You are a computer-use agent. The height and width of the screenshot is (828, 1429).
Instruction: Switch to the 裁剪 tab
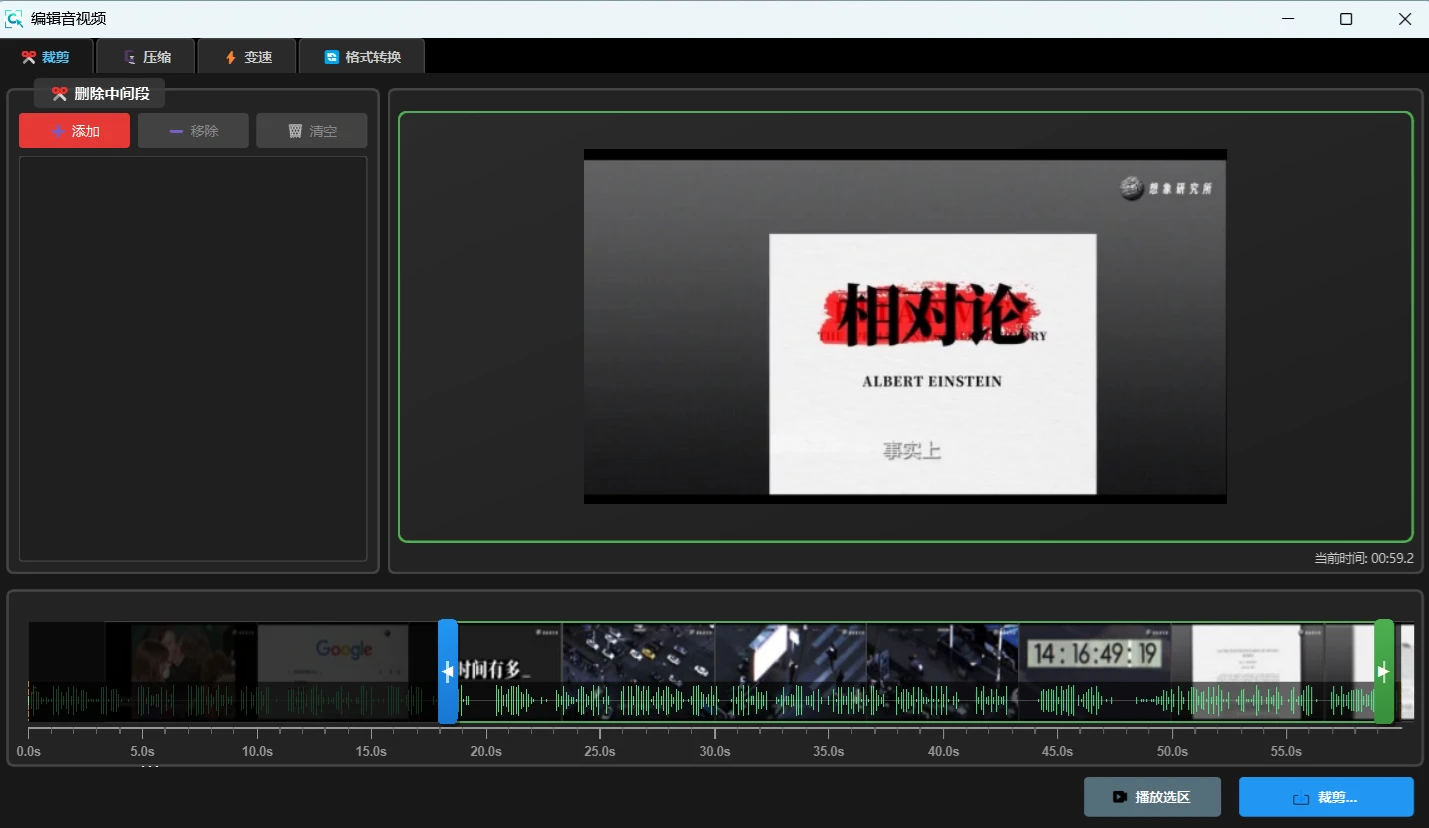coord(46,57)
